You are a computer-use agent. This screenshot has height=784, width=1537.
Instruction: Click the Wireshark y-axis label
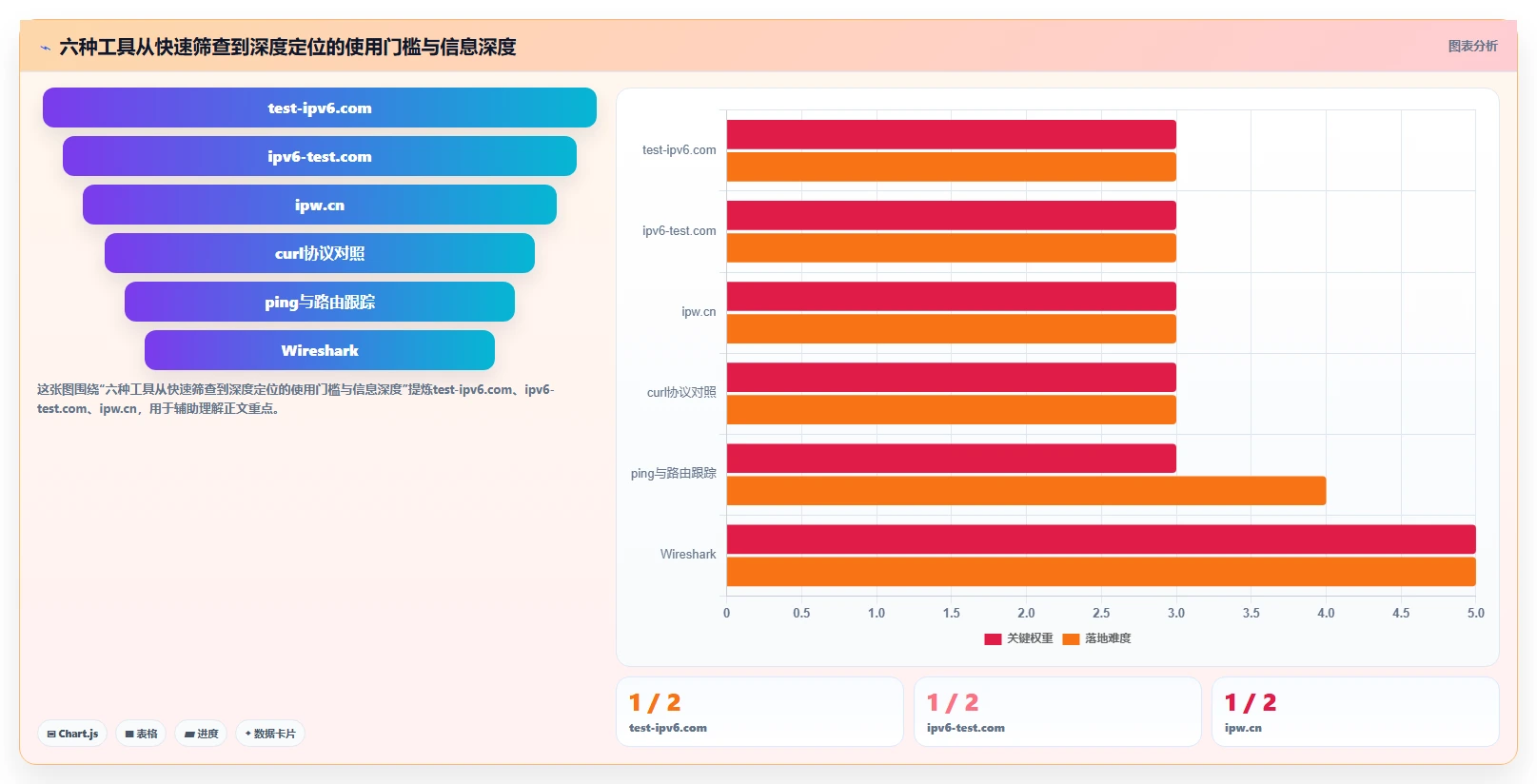tap(688, 554)
